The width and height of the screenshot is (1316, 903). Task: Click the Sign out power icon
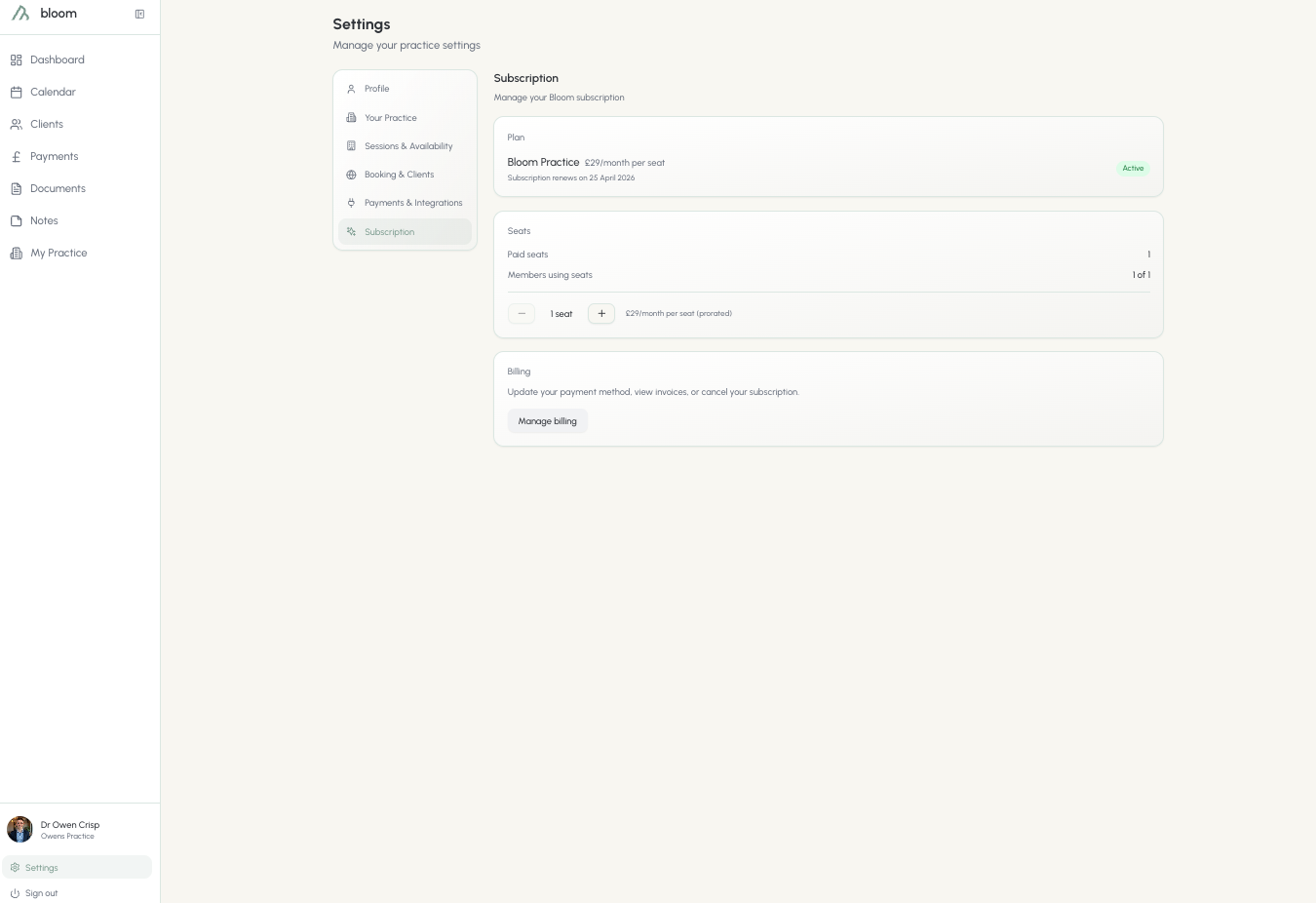coord(15,893)
